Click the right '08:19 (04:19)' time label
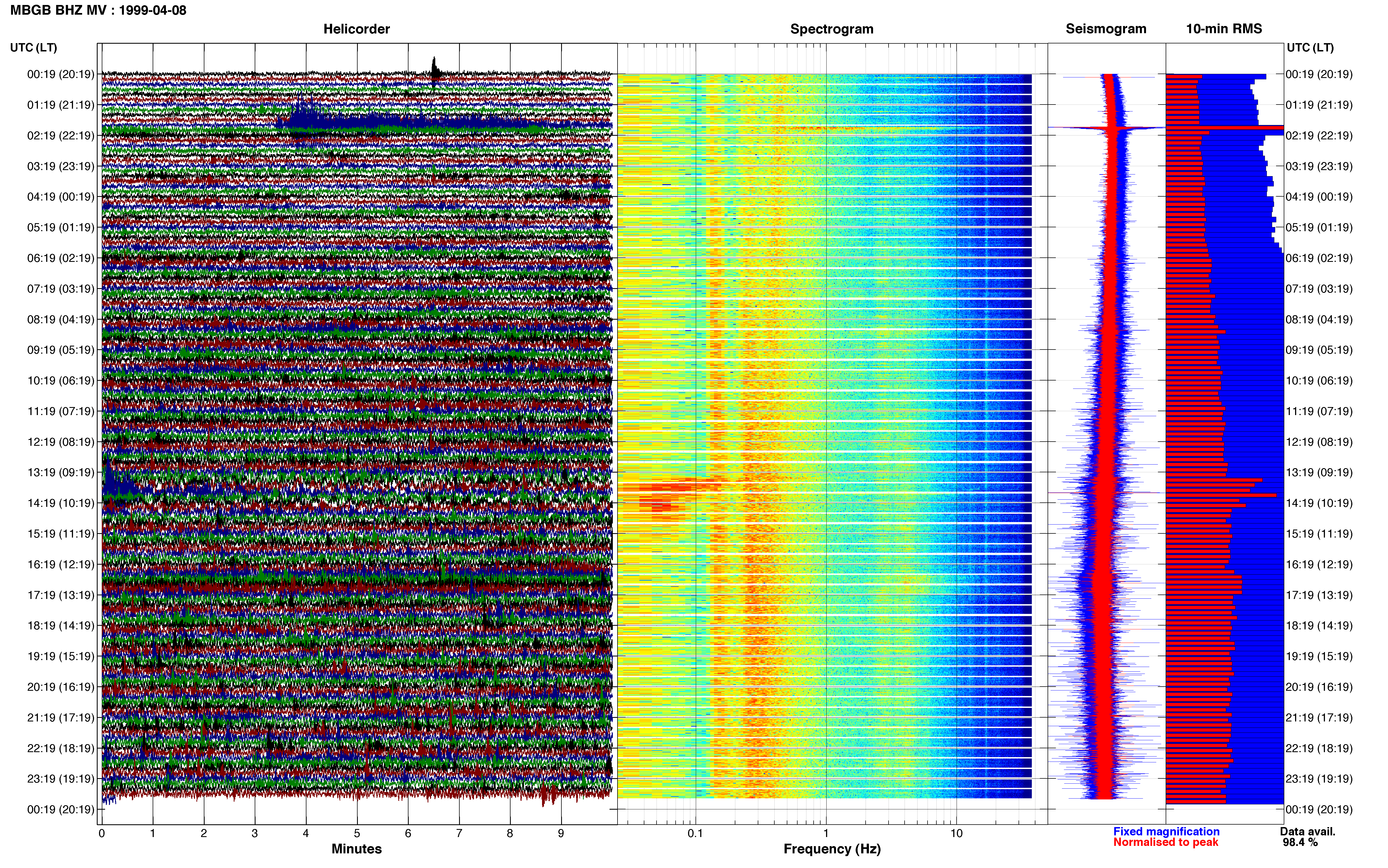The width and height of the screenshot is (1388, 868). point(1319,319)
